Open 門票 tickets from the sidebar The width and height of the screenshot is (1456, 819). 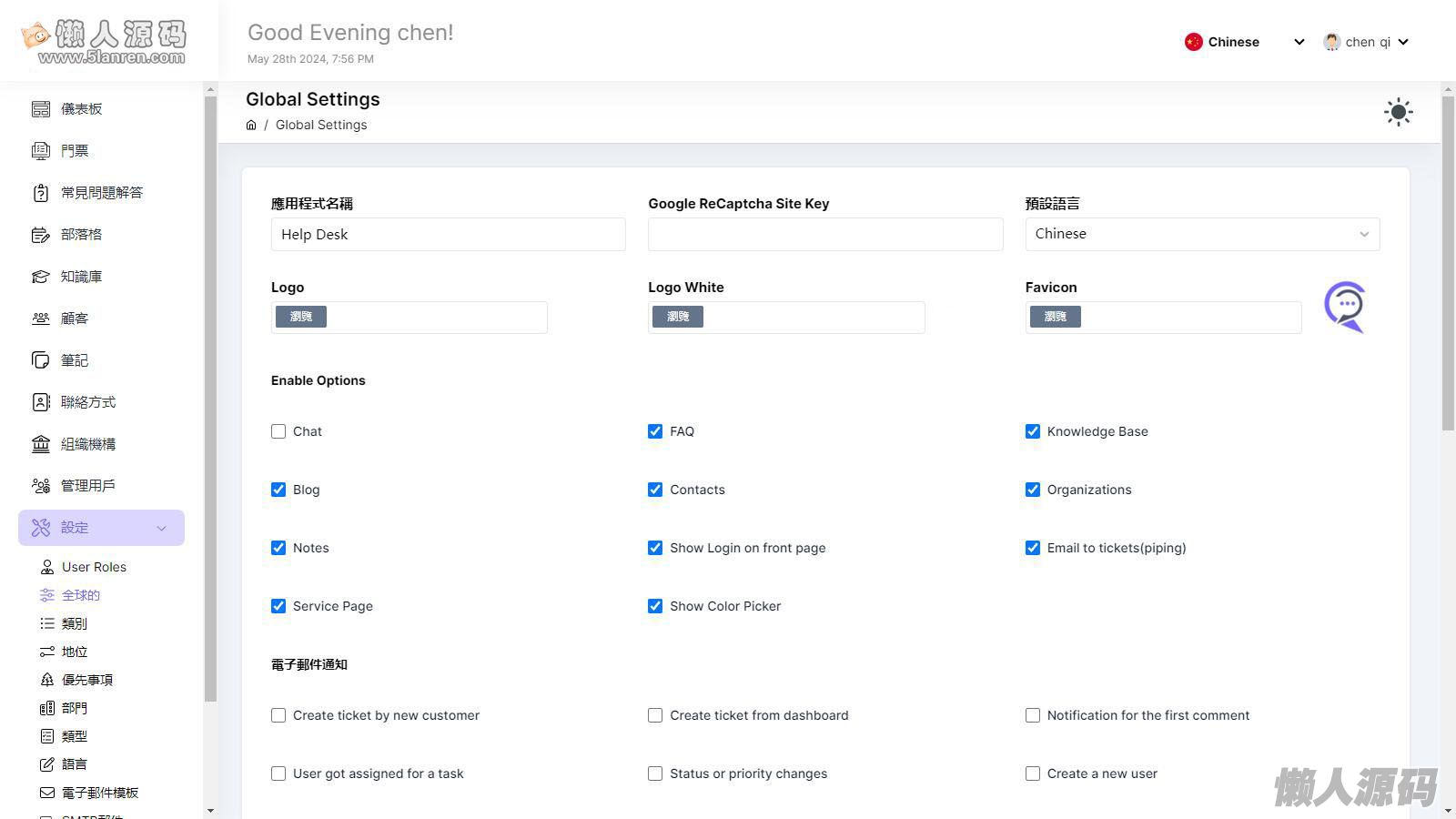pos(74,151)
